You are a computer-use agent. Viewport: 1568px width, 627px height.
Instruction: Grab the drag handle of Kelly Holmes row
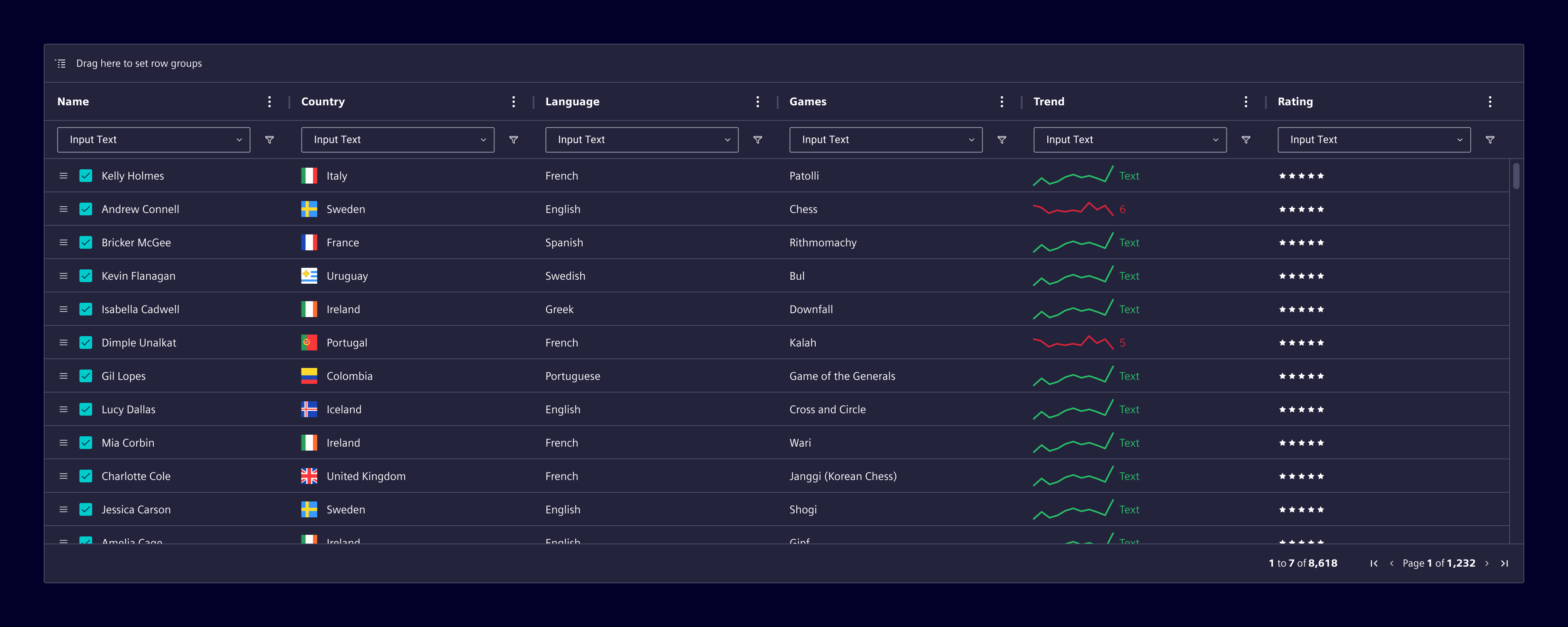point(63,176)
